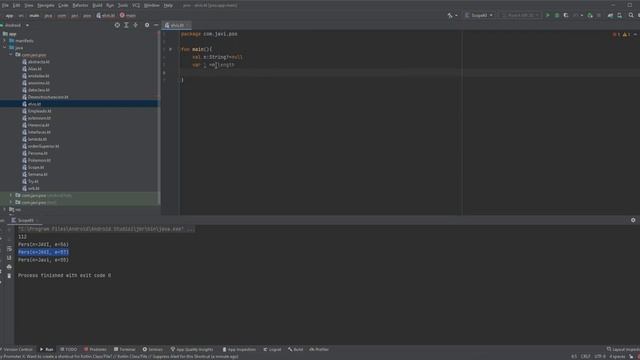
Task: Open the Terminal tool window
Action: 124,349
